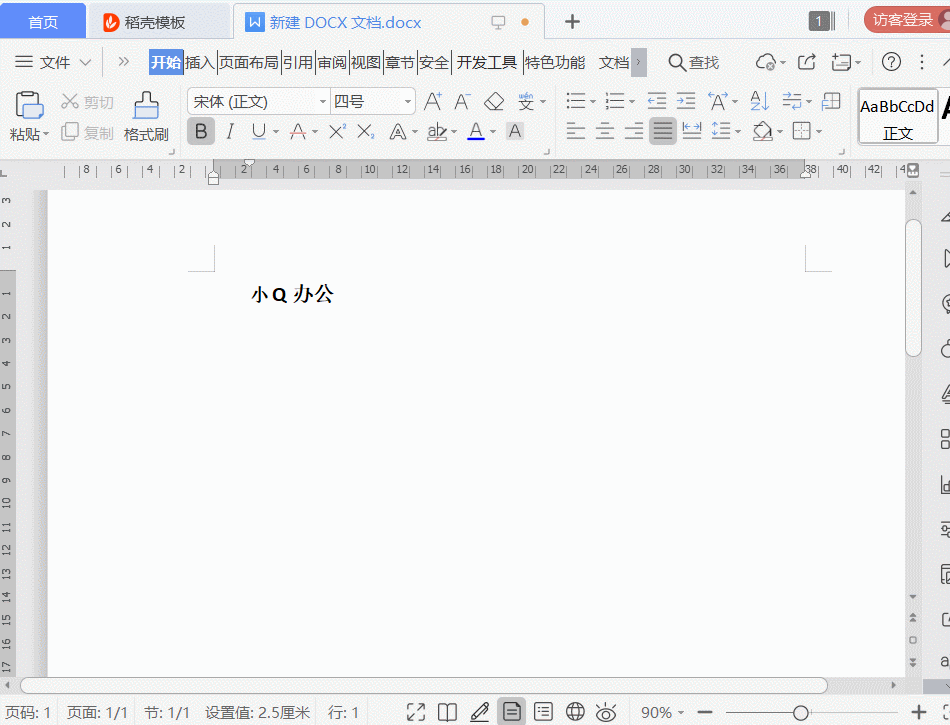950x725 pixels.
Task: Apply superscript formatting
Action: click(x=337, y=131)
